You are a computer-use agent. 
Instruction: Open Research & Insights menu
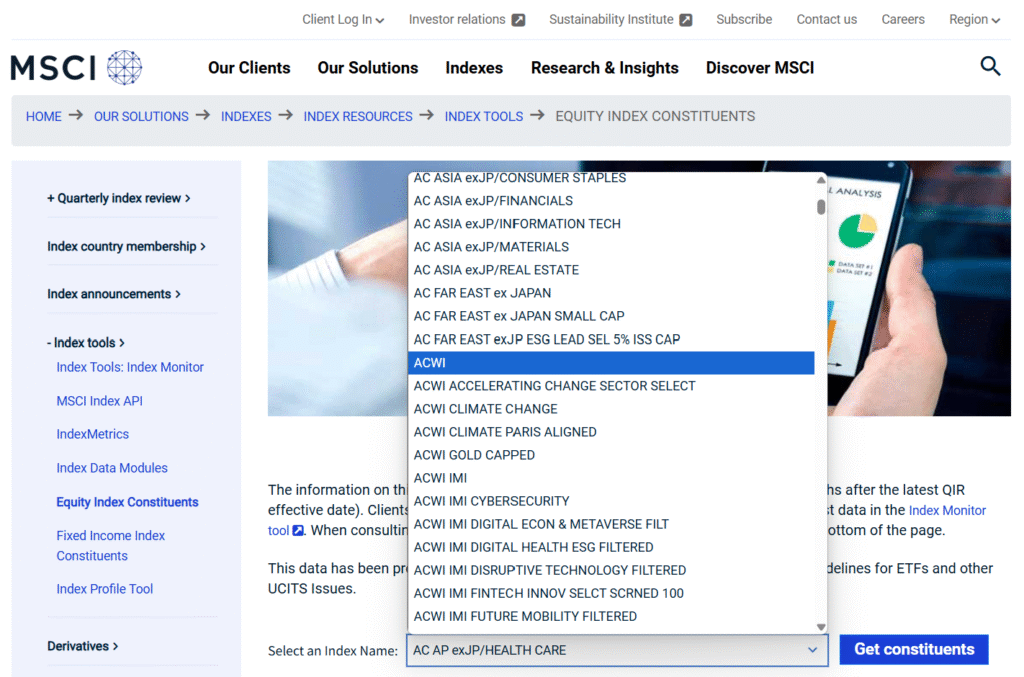(x=605, y=68)
